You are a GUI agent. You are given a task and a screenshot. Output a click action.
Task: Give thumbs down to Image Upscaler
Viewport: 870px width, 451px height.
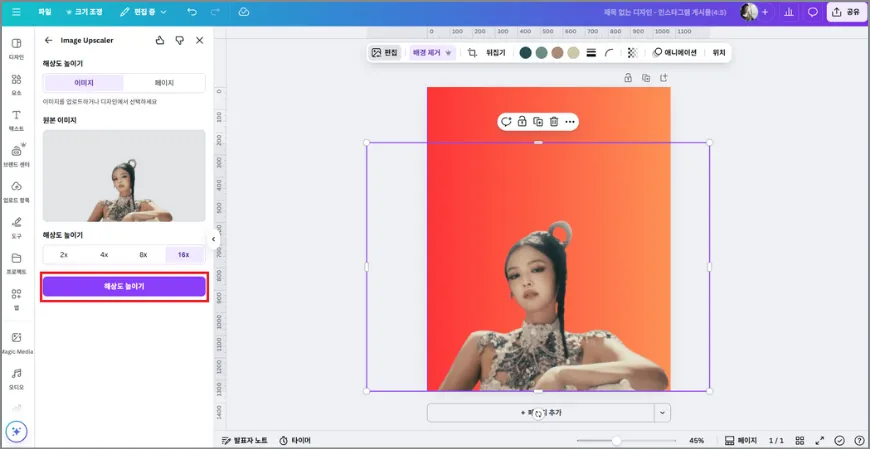[x=179, y=40]
